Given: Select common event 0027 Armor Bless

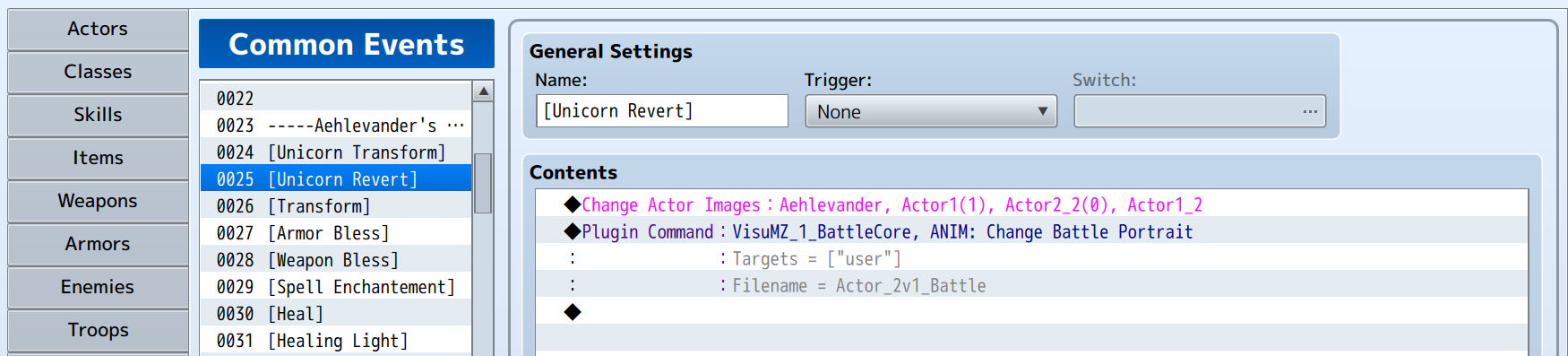Looking at the screenshot, I should click(x=336, y=232).
